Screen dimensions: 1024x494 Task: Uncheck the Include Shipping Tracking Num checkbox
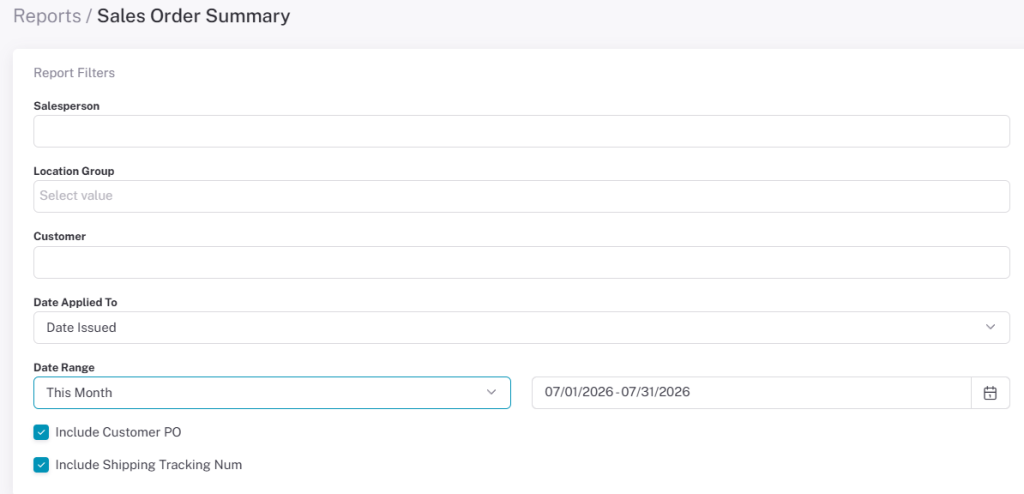point(41,465)
